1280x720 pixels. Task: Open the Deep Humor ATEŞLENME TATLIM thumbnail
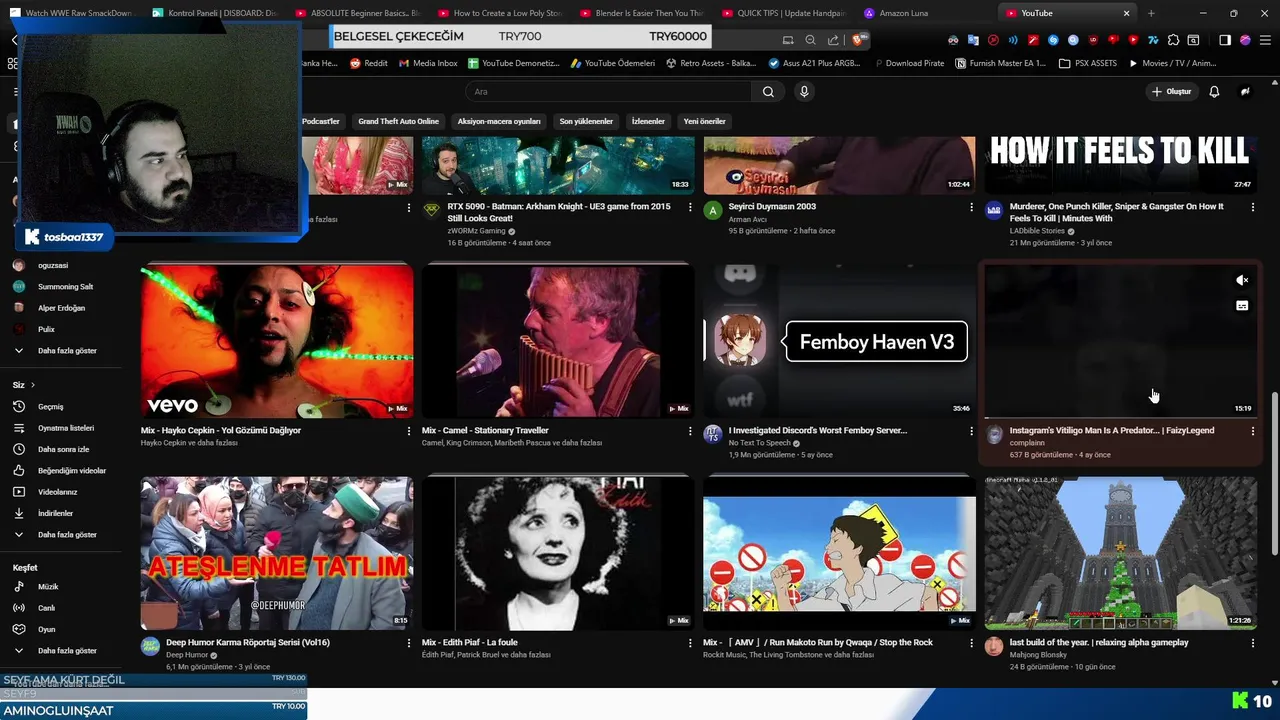click(277, 553)
